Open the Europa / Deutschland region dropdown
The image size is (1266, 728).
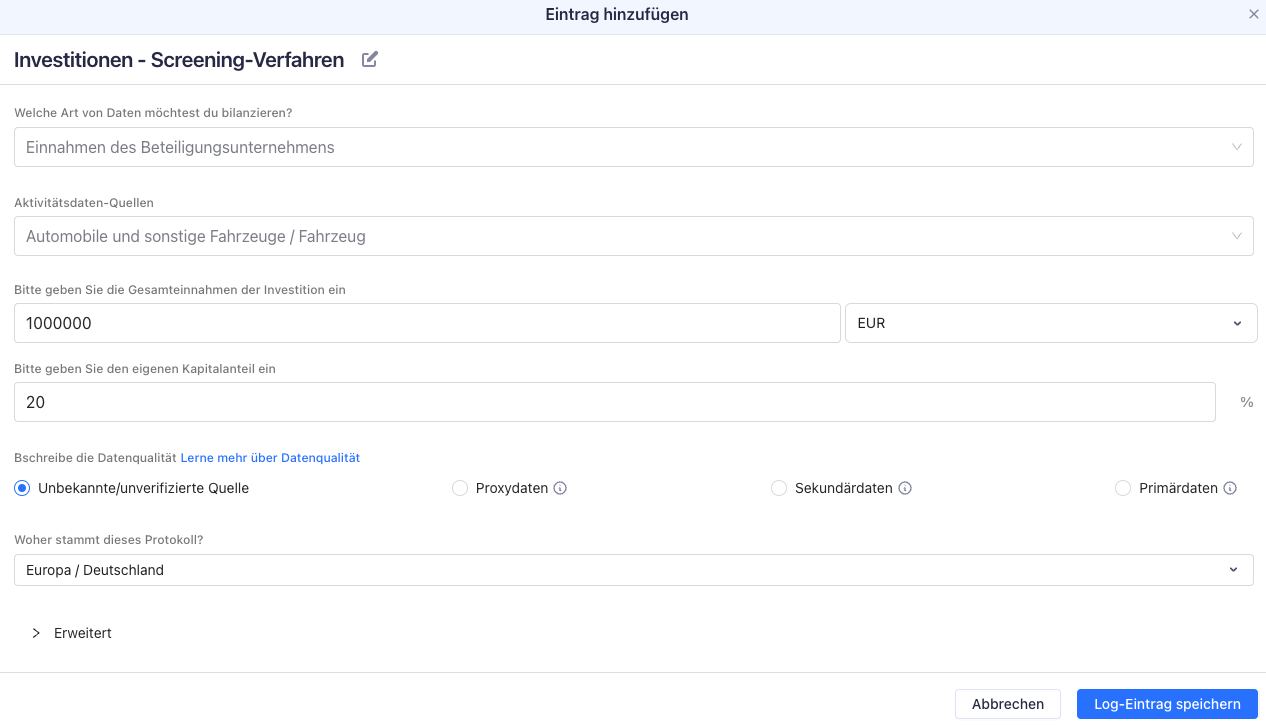tap(634, 570)
